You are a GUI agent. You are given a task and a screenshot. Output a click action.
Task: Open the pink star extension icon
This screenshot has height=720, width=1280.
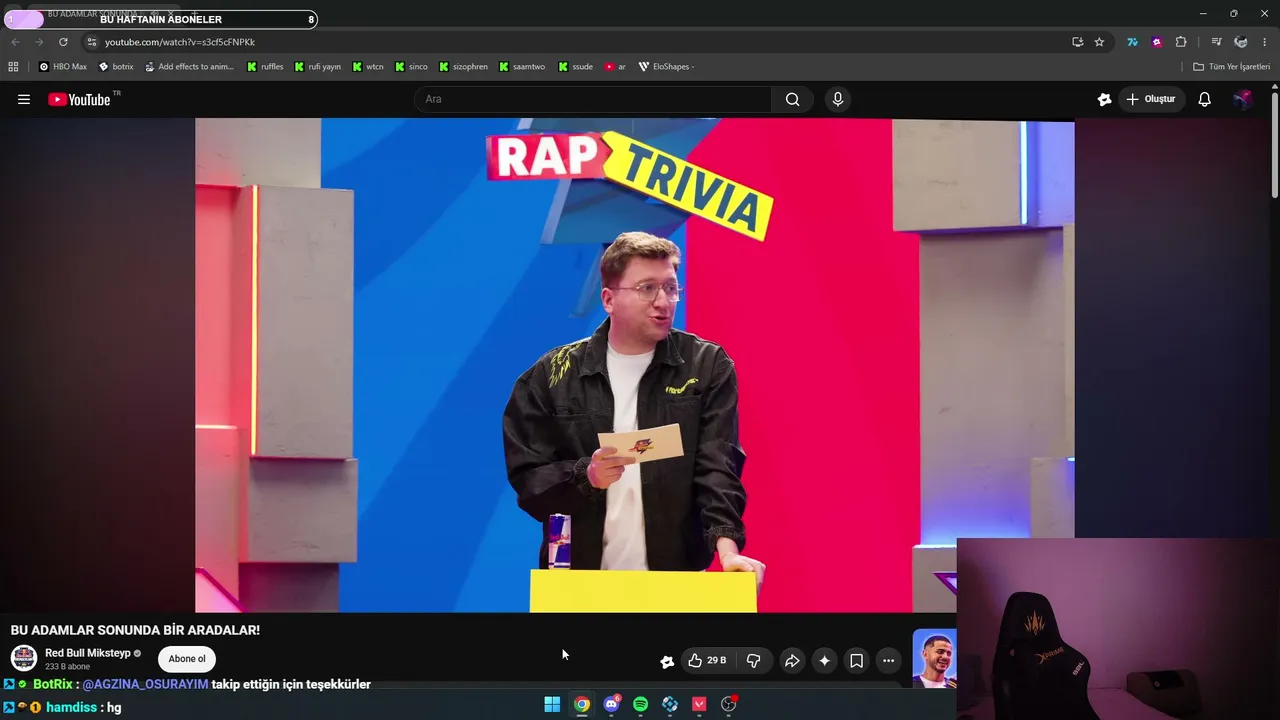tap(1157, 42)
